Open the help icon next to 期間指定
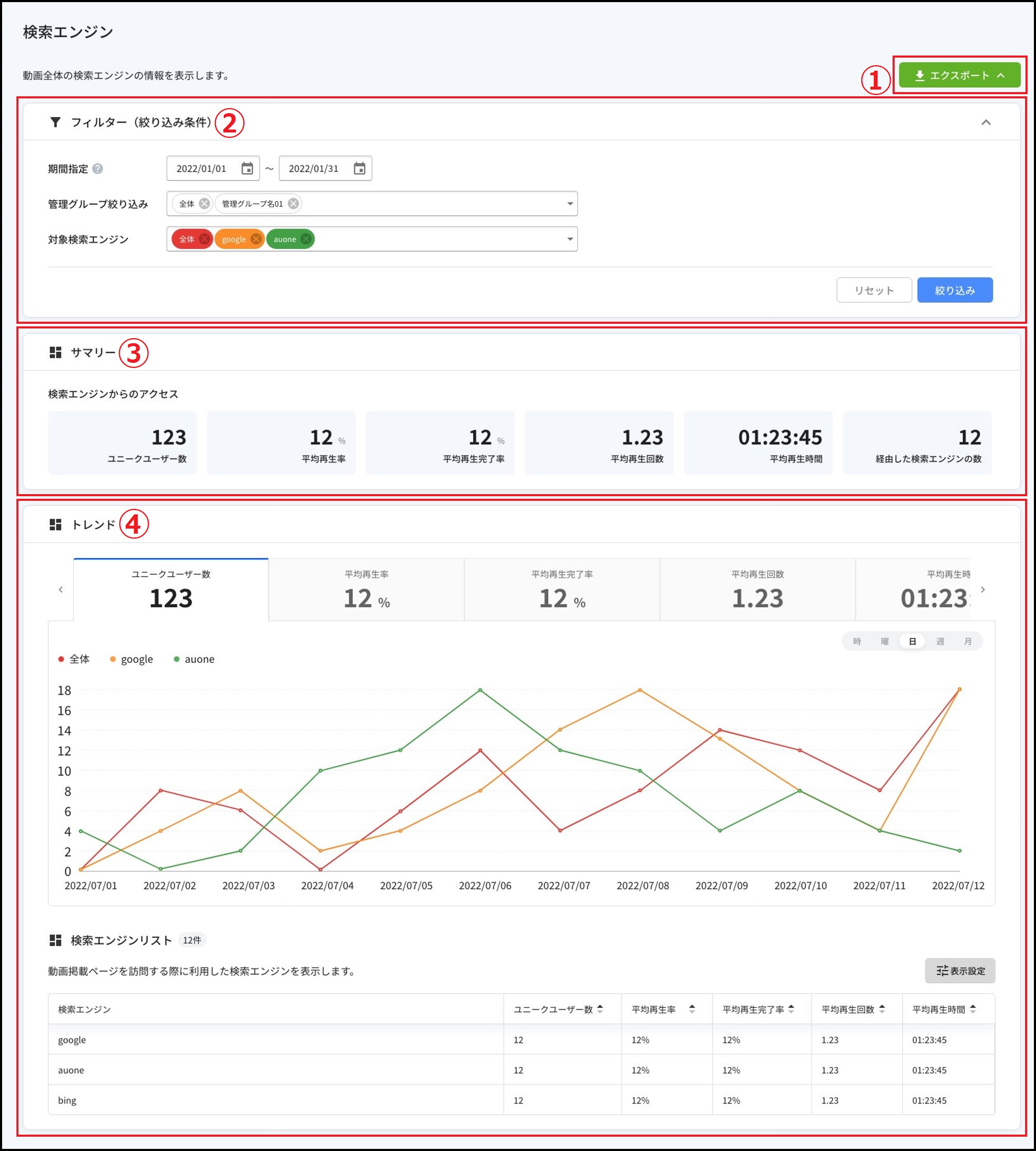Viewport: 1036px width, 1151px height. pos(98,169)
